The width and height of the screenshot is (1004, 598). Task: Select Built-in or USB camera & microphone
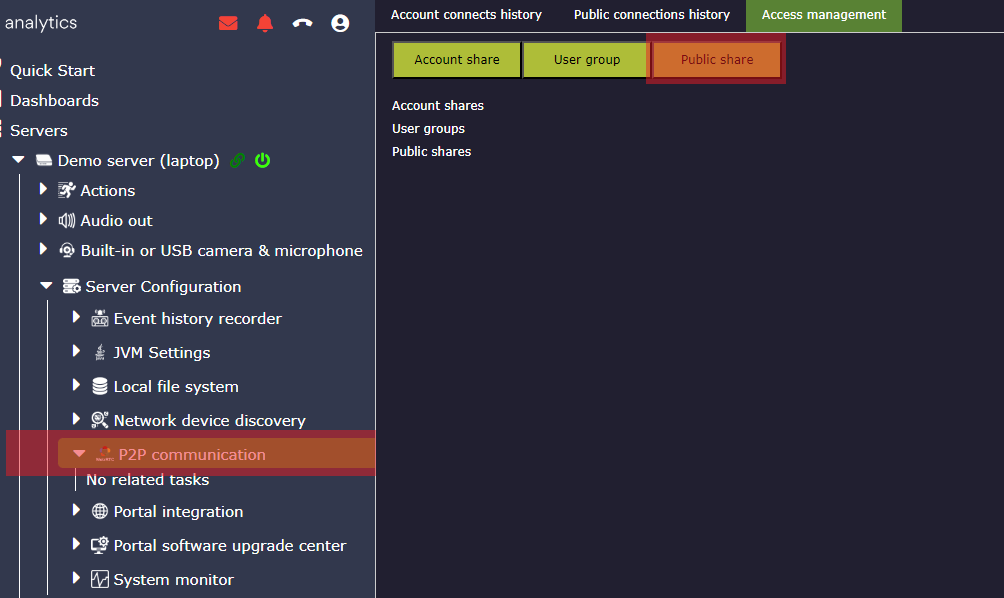[x=222, y=250]
